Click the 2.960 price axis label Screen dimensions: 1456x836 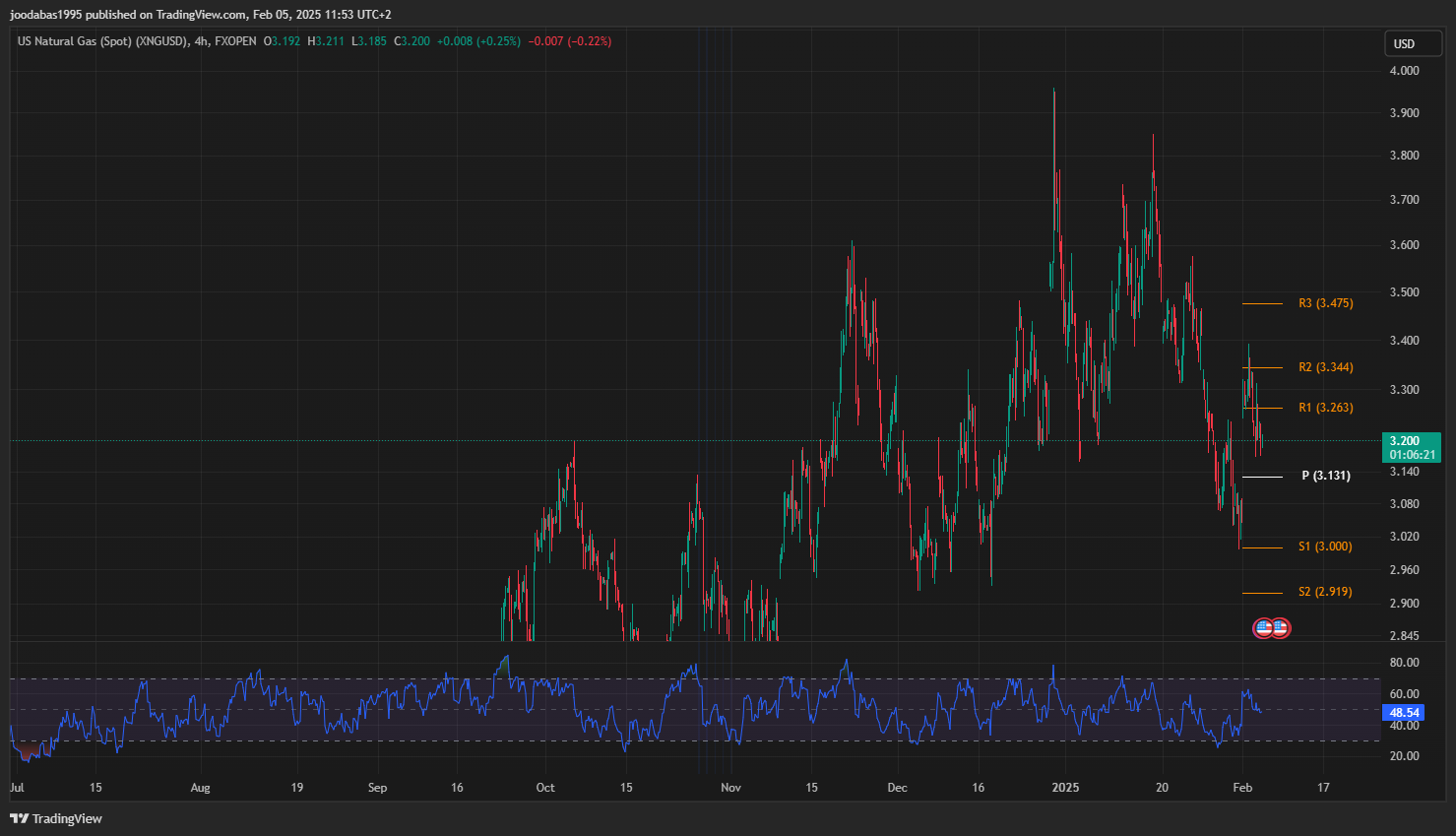point(1404,570)
